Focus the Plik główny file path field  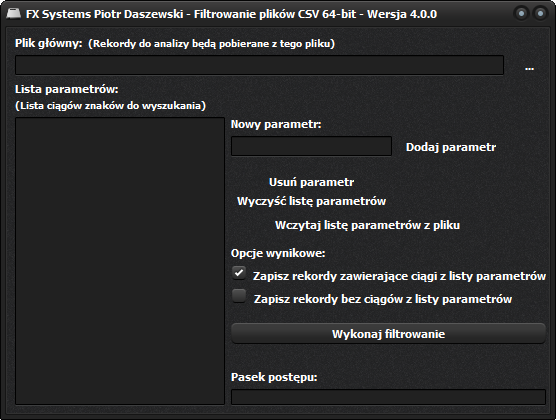259,65
